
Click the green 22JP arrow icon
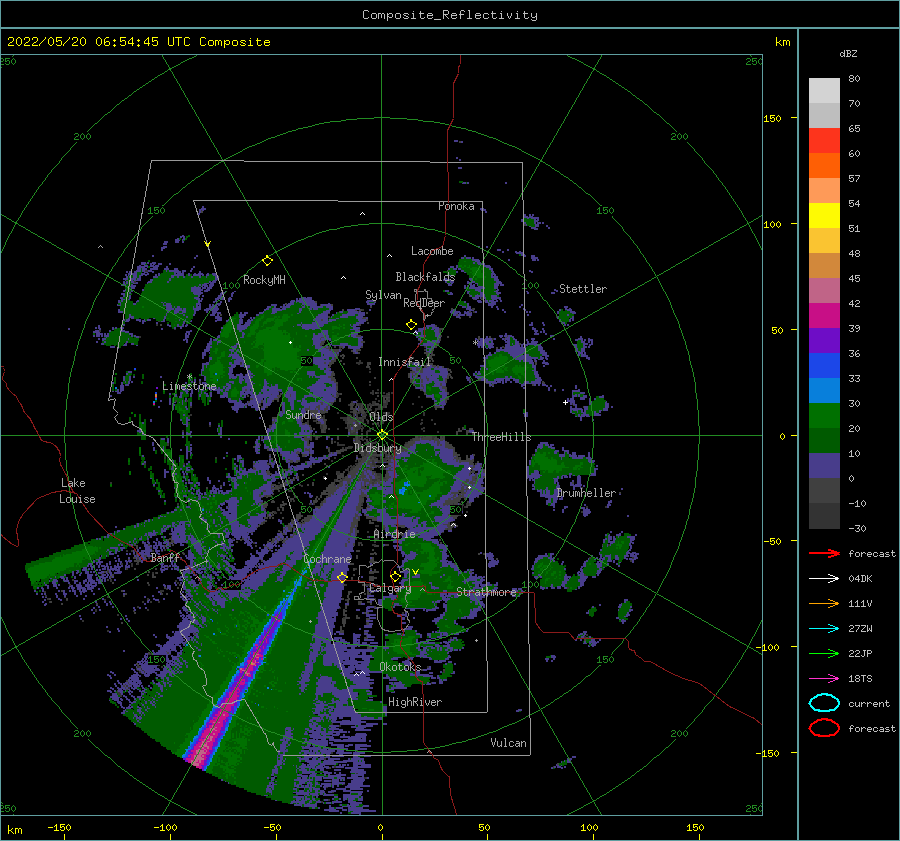tap(824, 653)
